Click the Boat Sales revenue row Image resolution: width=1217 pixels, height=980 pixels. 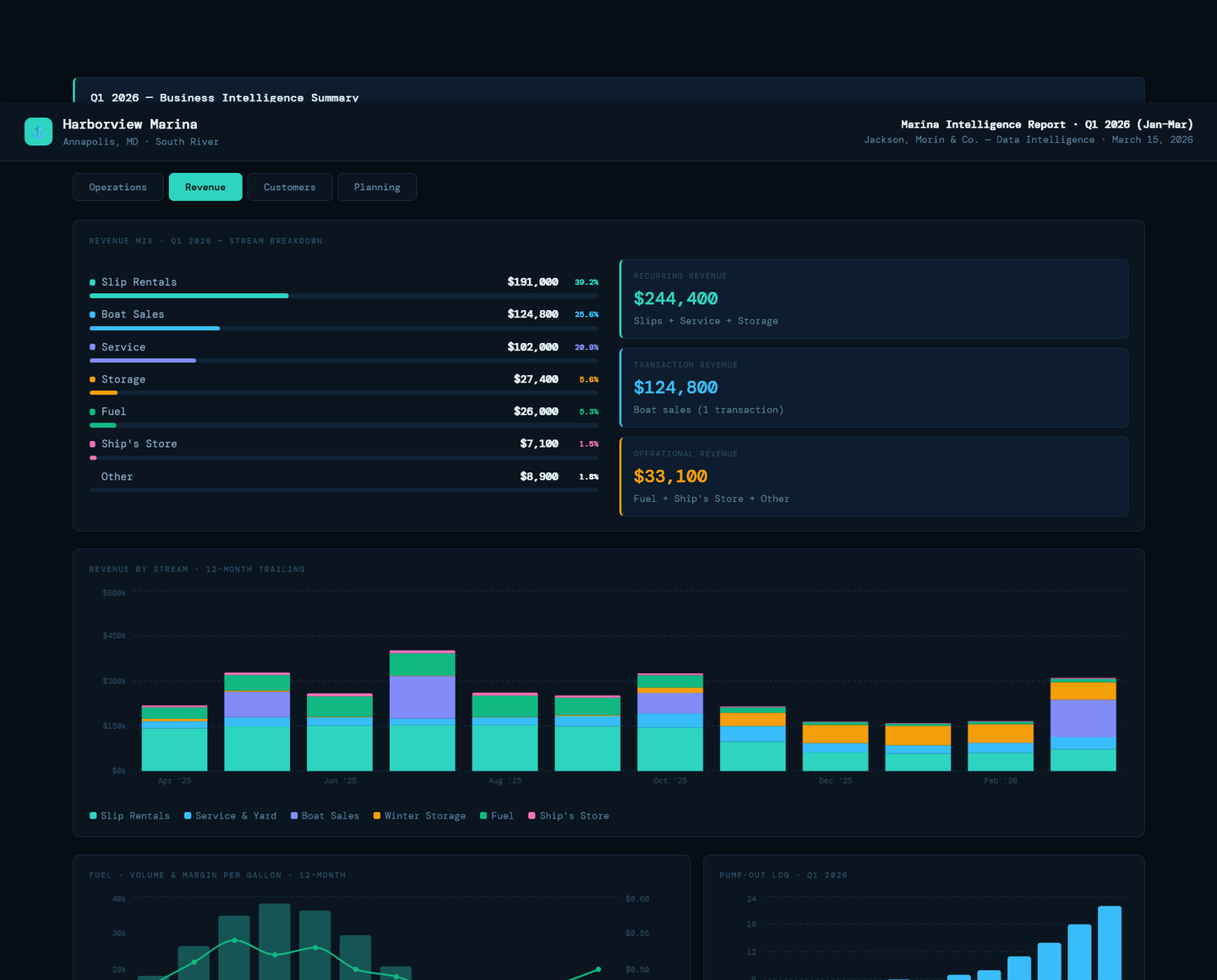tap(343, 314)
